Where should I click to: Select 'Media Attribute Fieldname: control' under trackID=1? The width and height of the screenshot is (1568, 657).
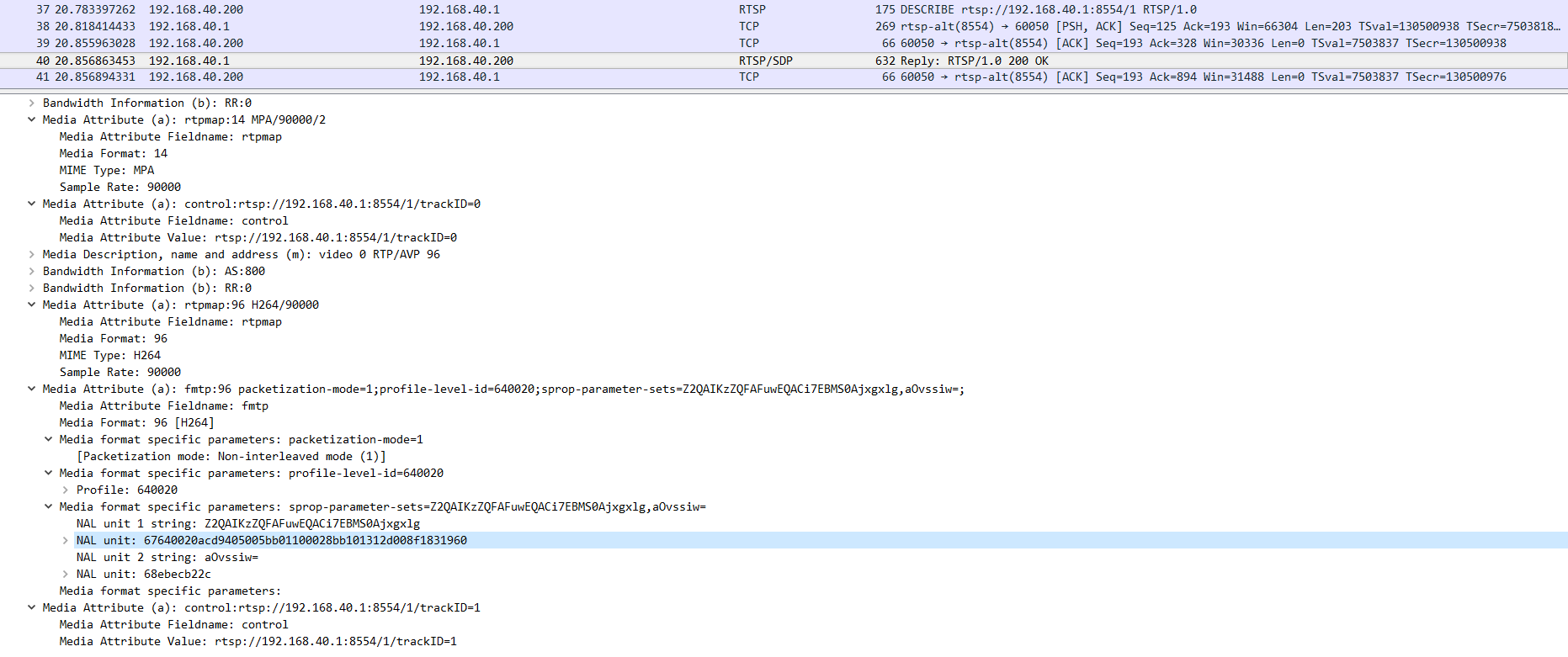[x=174, y=624]
